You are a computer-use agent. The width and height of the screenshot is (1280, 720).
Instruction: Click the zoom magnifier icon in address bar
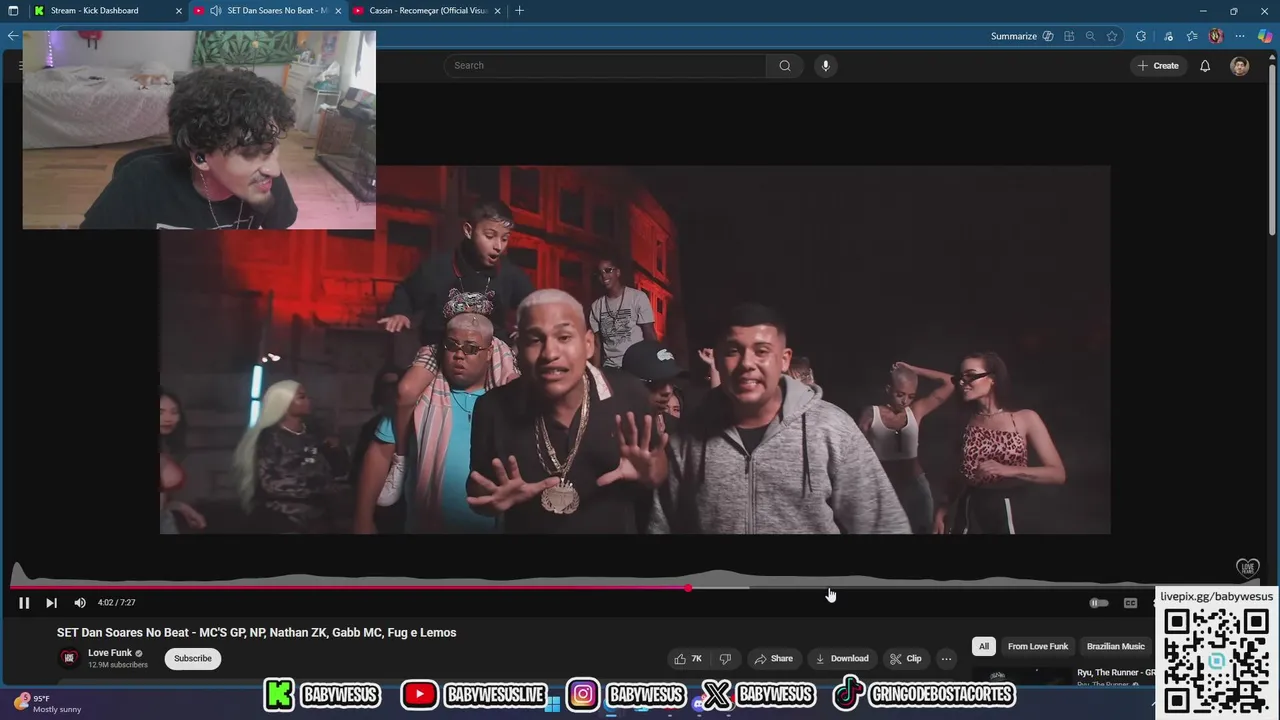click(1090, 36)
